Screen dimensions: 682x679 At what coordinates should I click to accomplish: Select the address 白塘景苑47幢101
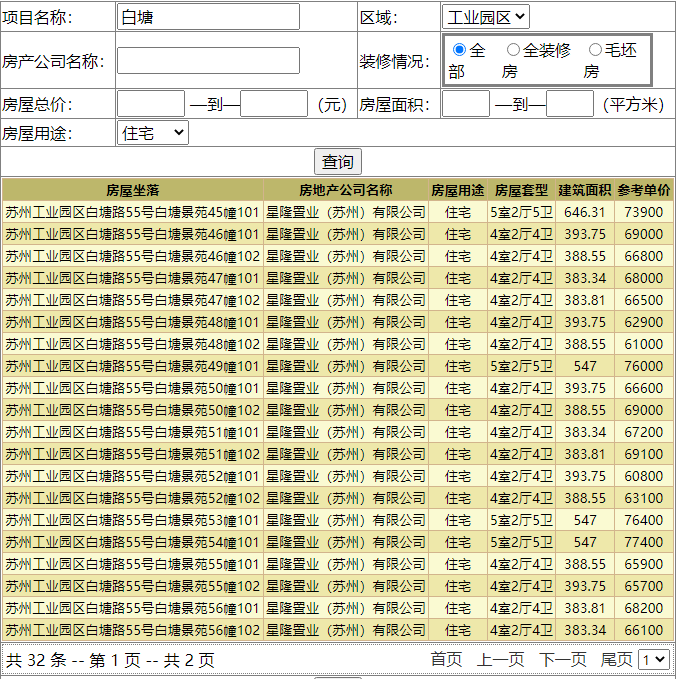[x=132, y=278]
